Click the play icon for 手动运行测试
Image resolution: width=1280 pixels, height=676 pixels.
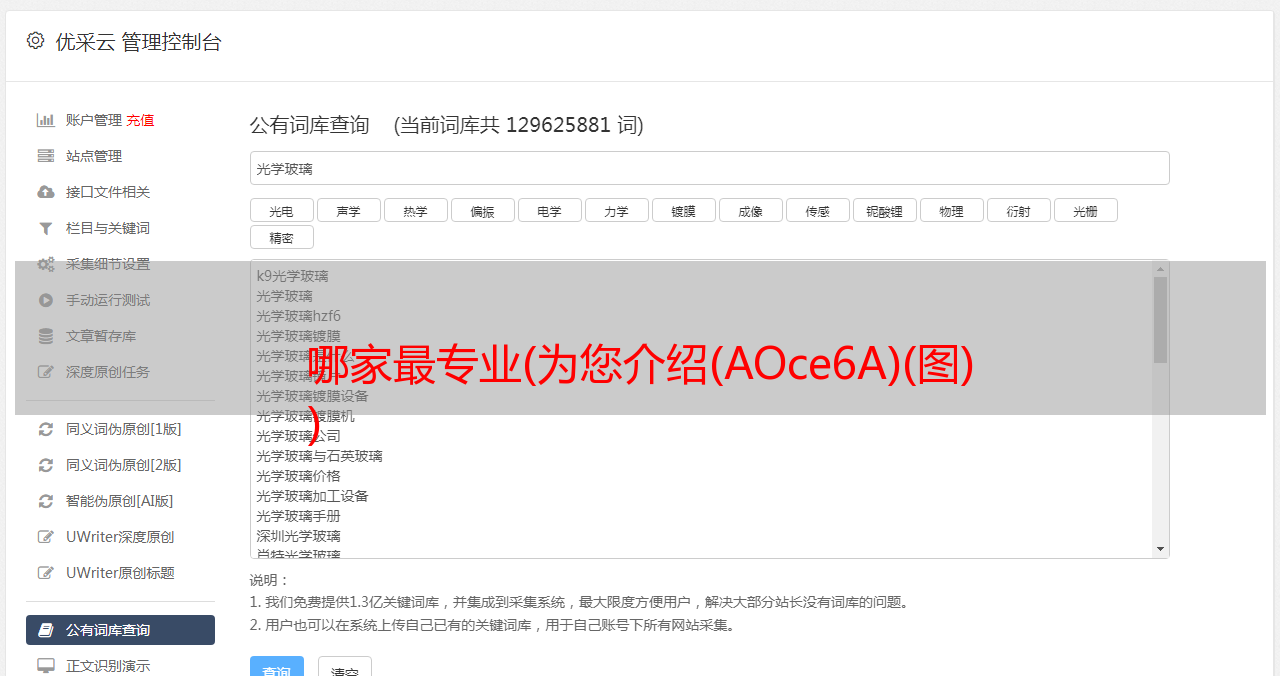[45, 300]
